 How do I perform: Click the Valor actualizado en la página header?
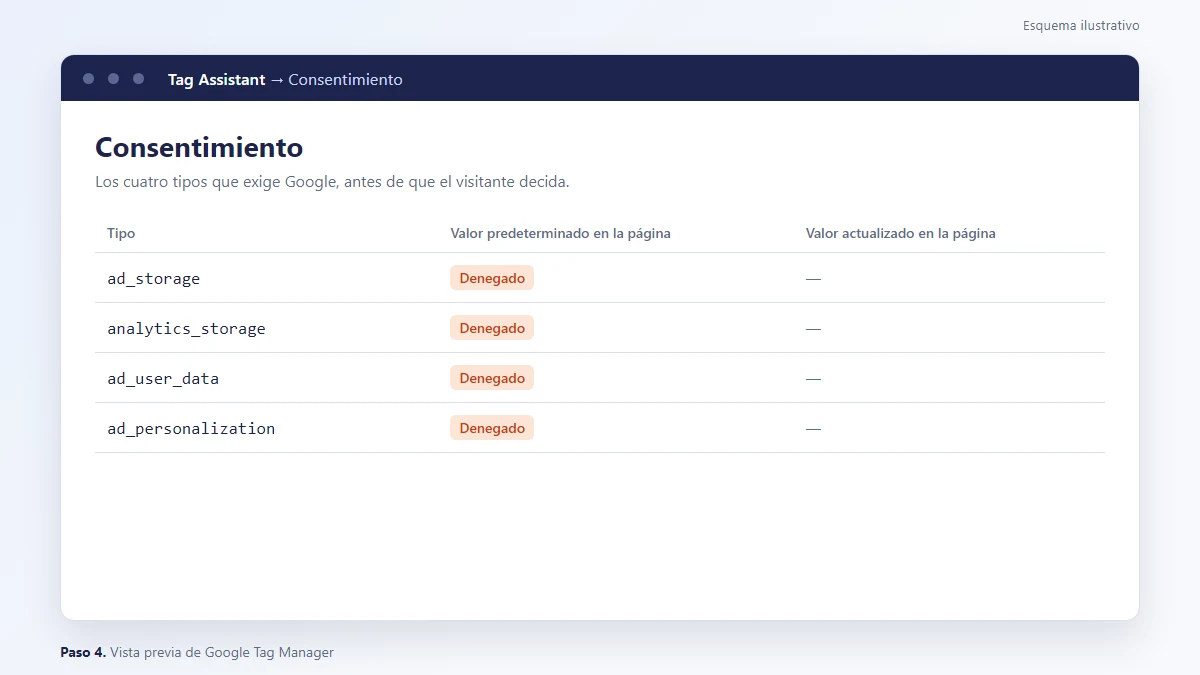(x=901, y=233)
